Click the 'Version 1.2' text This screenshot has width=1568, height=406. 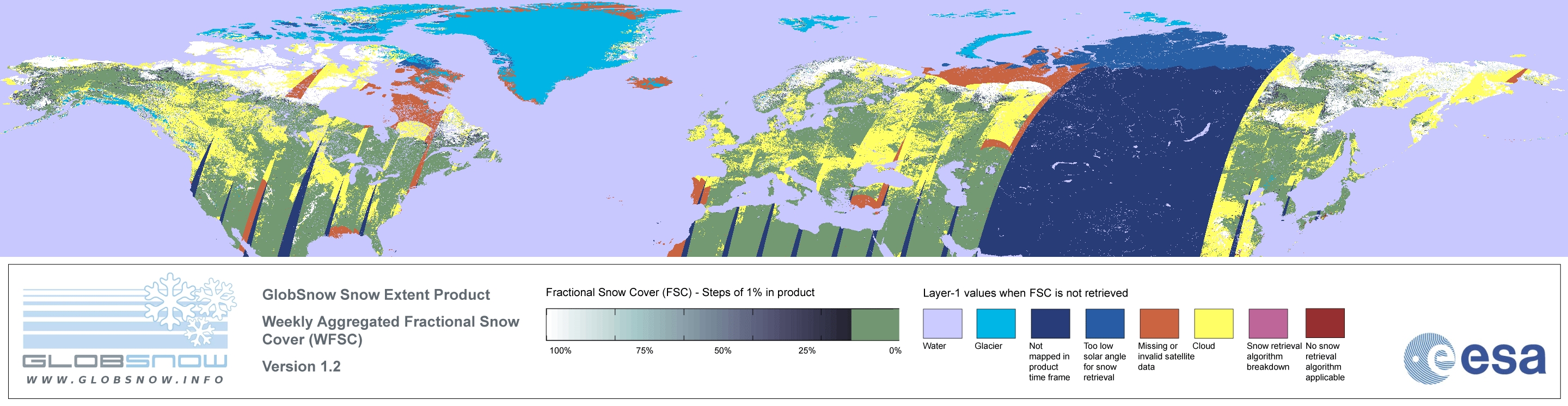tap(301, 366)
